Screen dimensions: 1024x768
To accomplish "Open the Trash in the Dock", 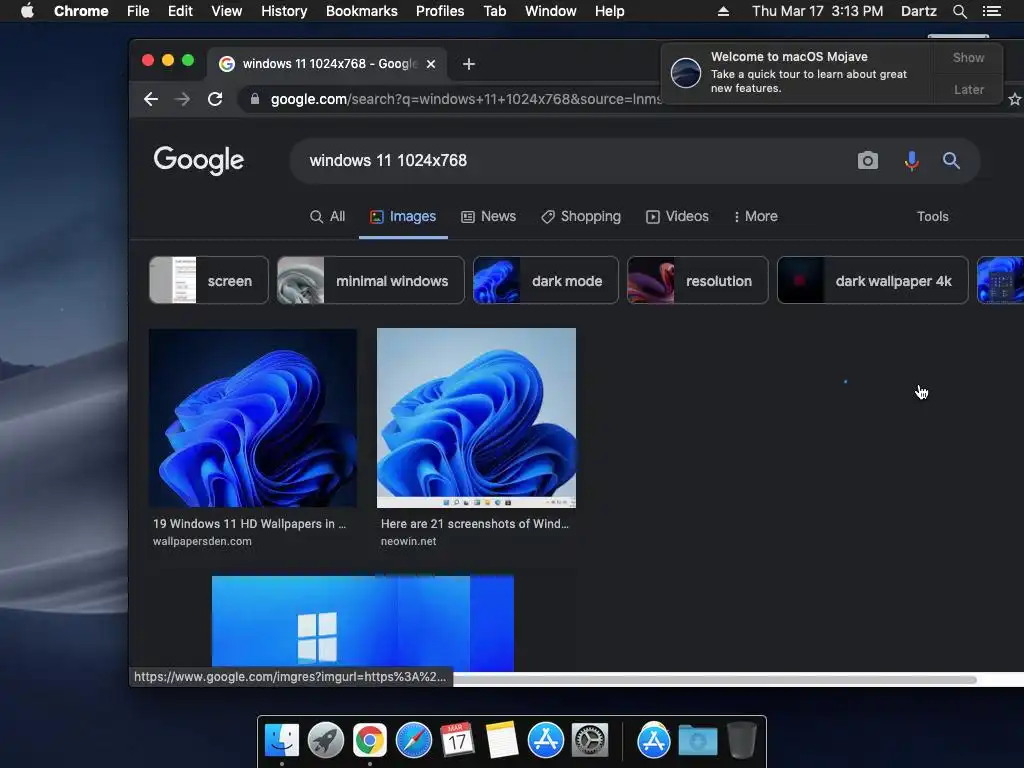I will [x=742, y=740].
